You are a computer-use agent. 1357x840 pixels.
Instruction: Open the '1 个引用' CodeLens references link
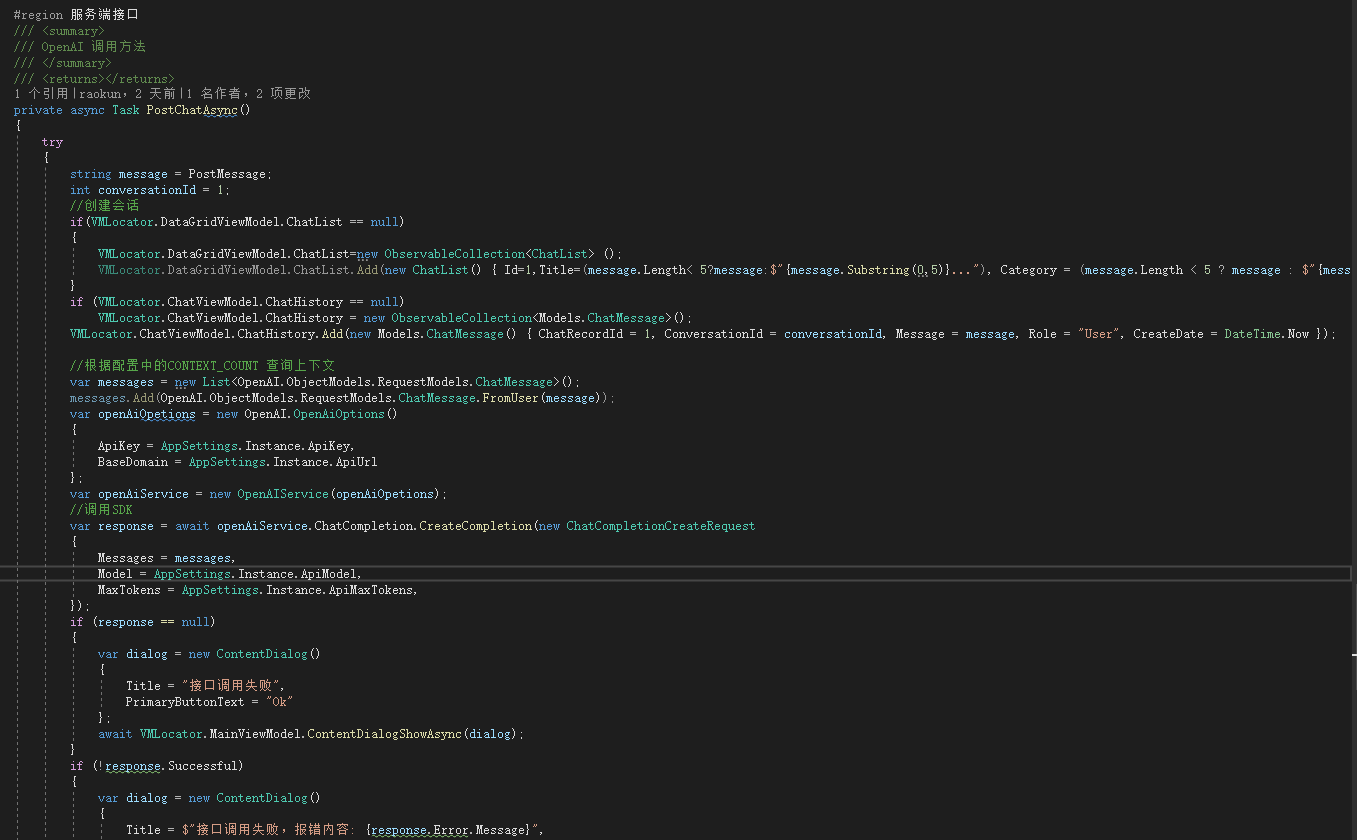[41, 94]
